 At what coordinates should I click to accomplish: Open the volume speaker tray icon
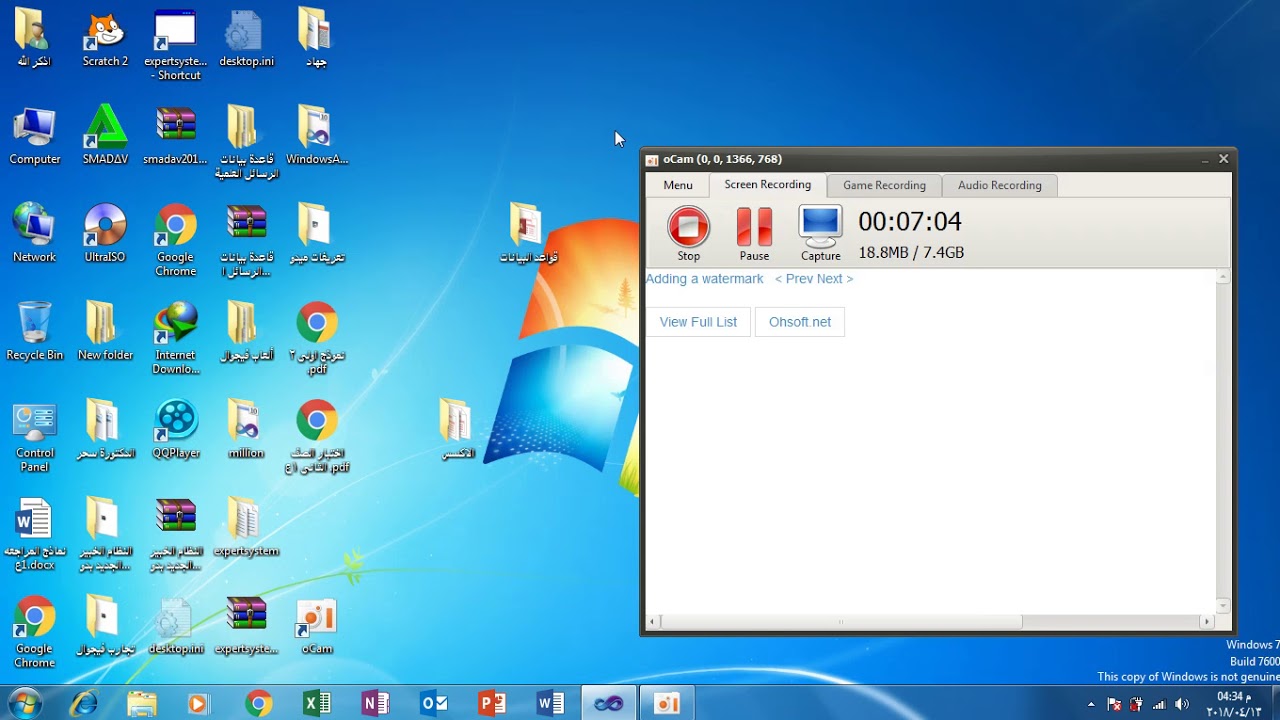pyautogui.click(x=1182, y=704)
